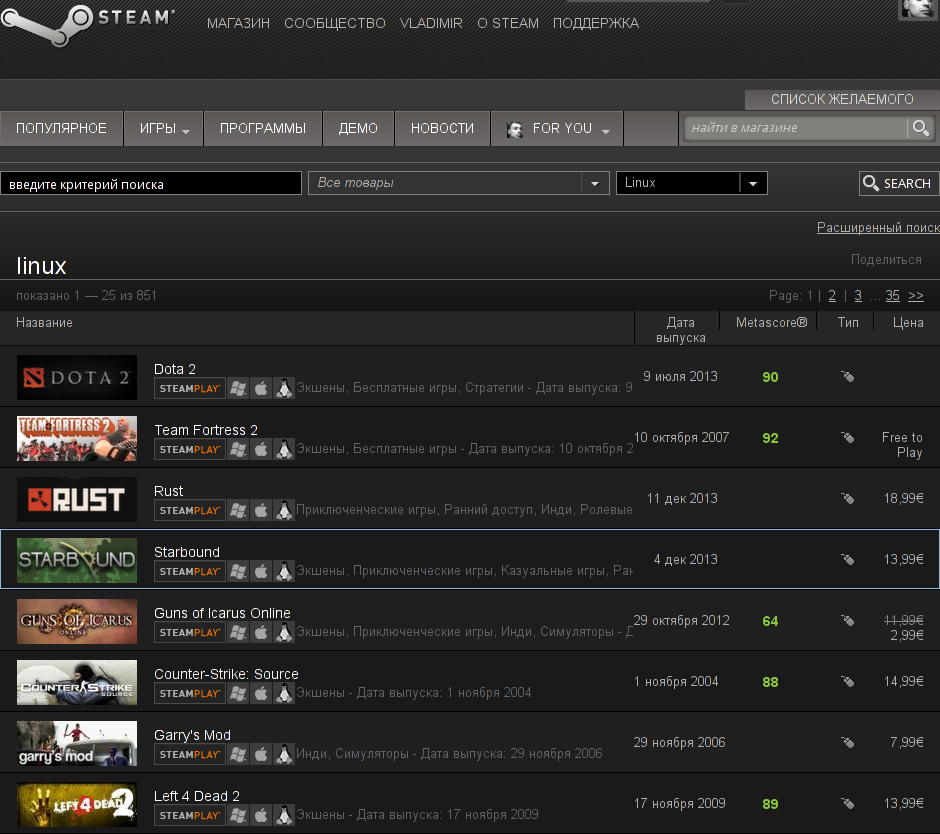Screen dimensions: 940x834
Task: Click the type icon in the Garry's Mod row
Action: coord(848,742)
